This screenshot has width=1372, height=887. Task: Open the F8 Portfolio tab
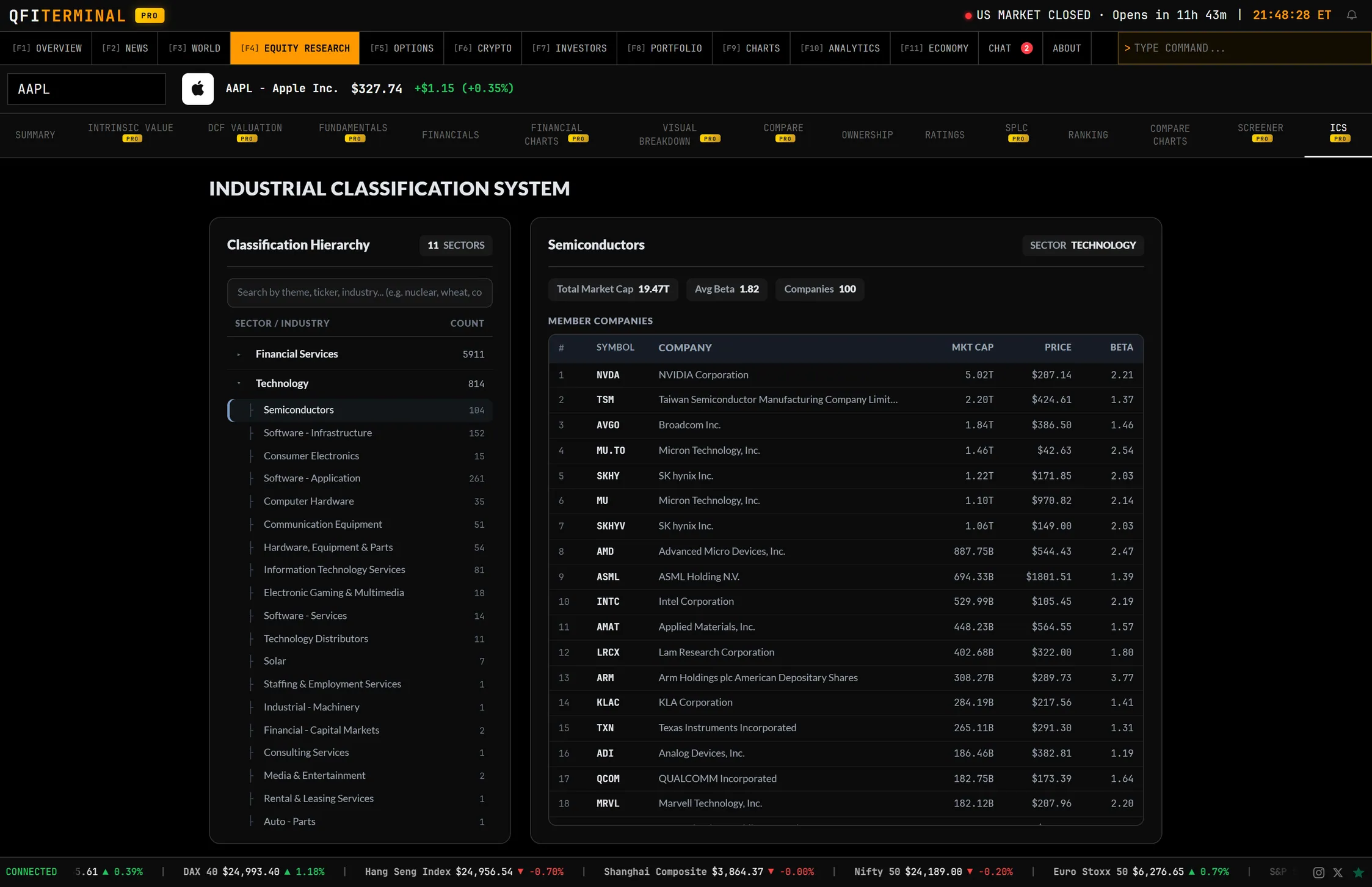coord(664,48)
